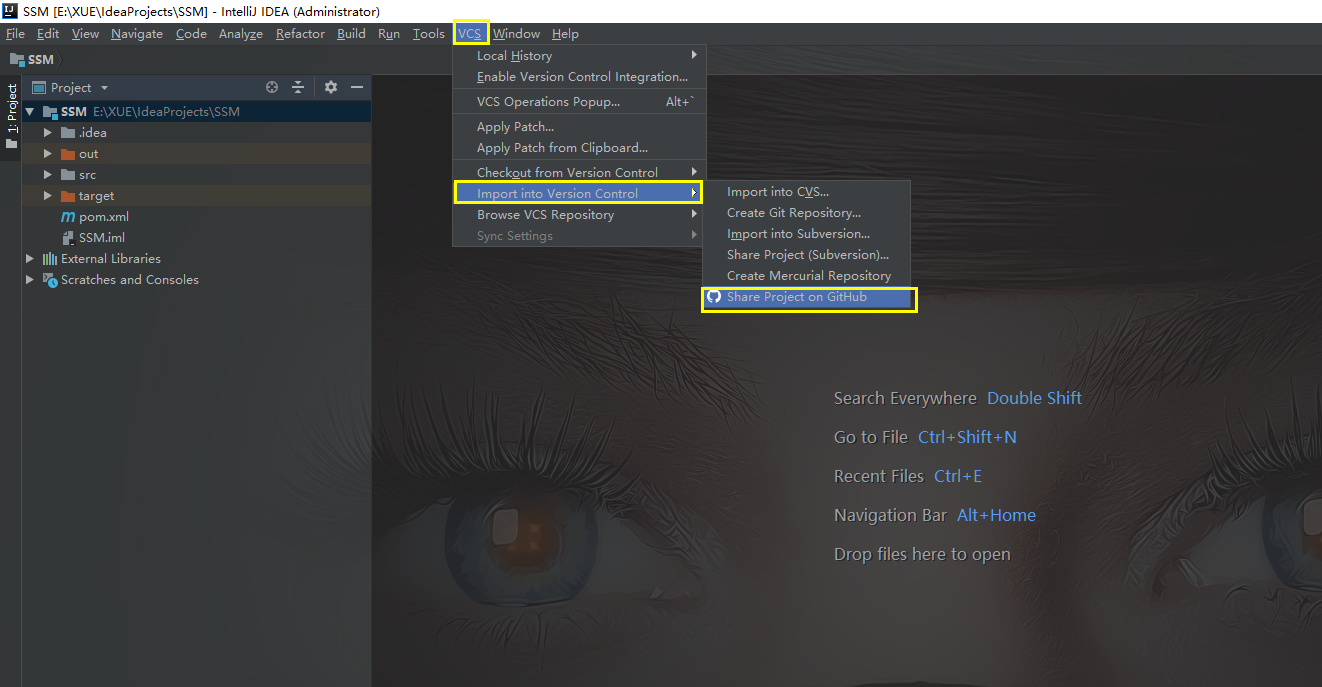Open Project panel settings gear
Screen dimensions: 1322x687
click(x=331, y=88)
